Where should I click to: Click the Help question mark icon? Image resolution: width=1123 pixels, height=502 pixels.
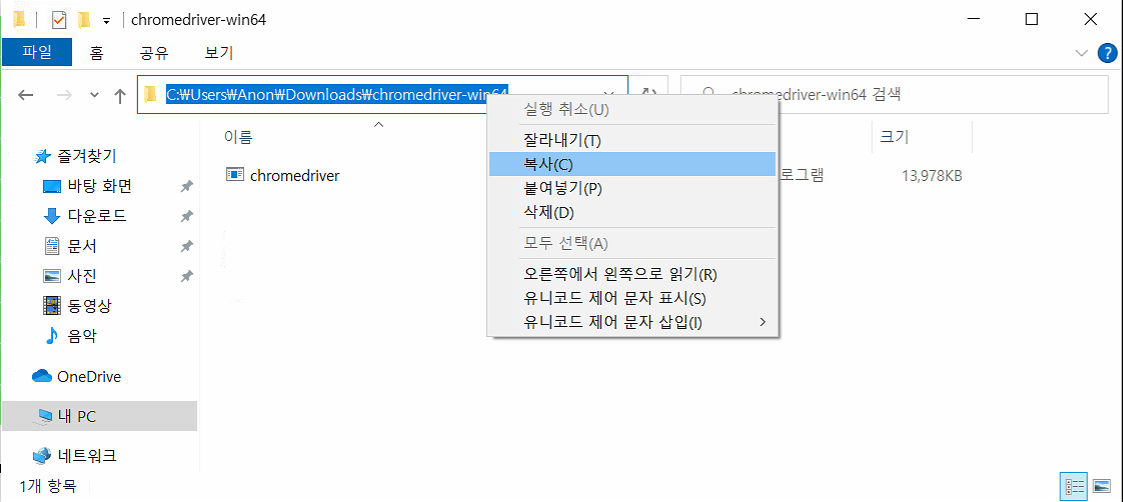coord(1106,52)
